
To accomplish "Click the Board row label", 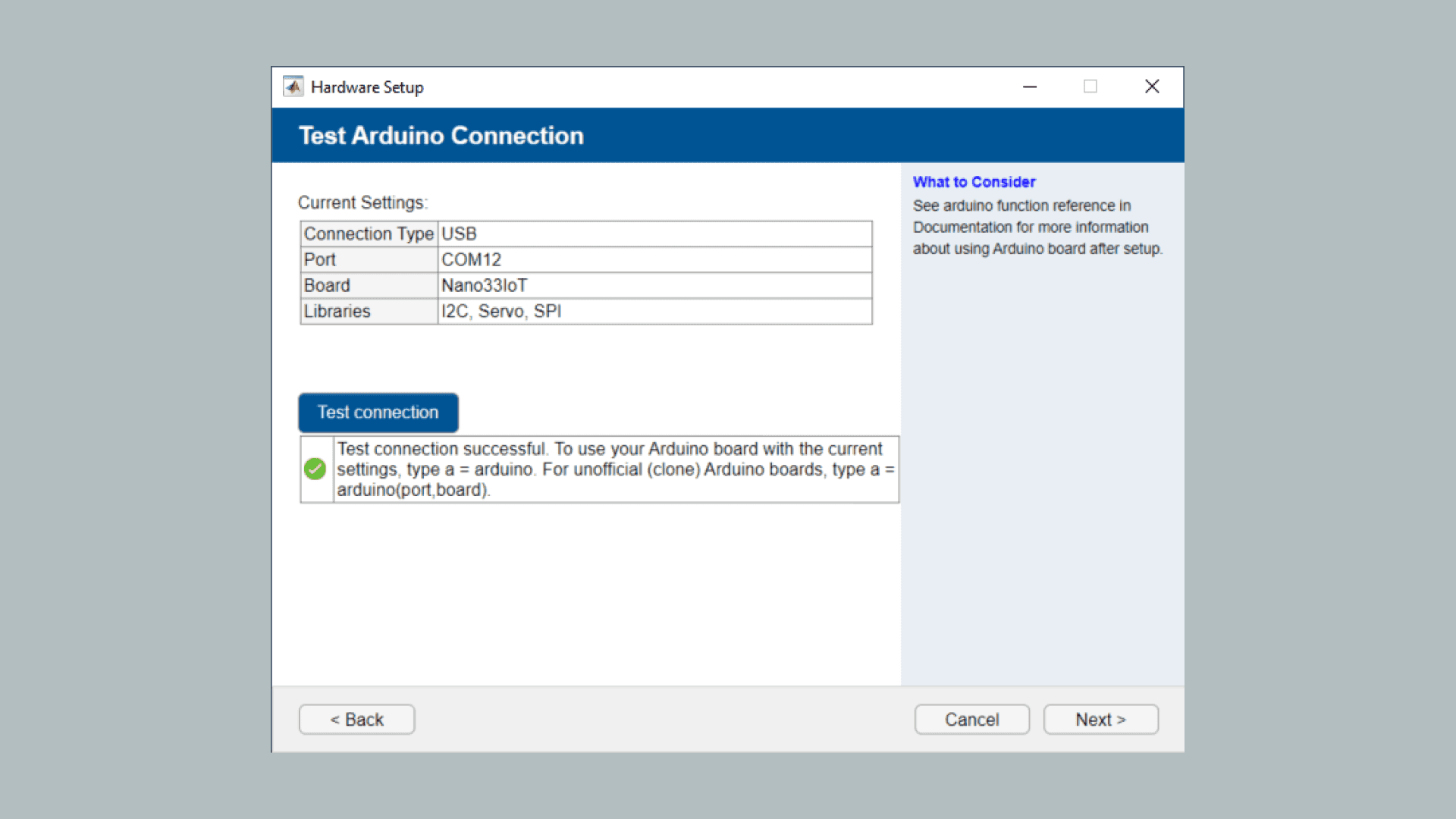I will [369, 286].
